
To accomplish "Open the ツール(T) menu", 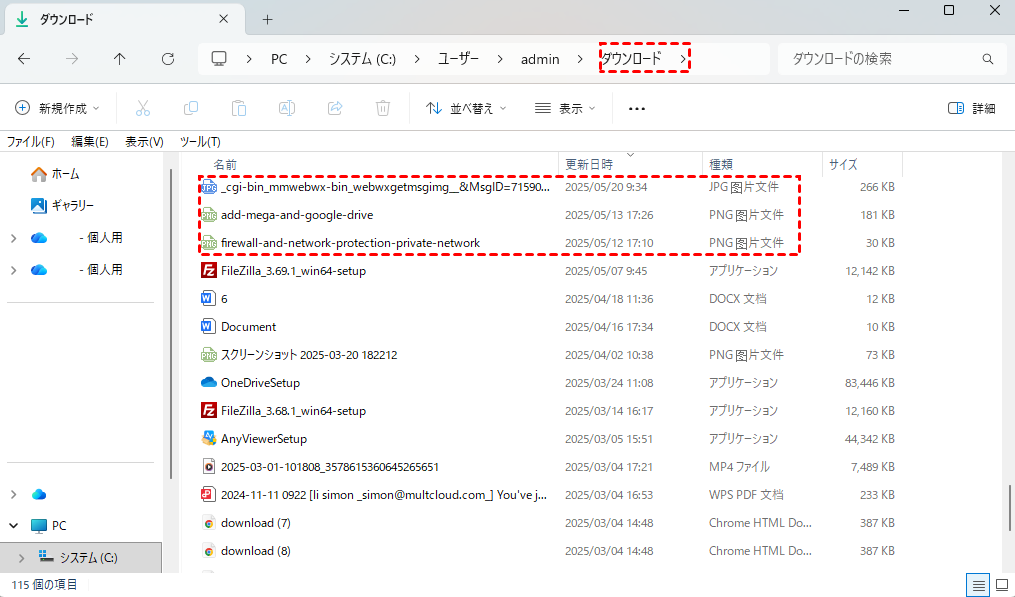I will point(200,142).
